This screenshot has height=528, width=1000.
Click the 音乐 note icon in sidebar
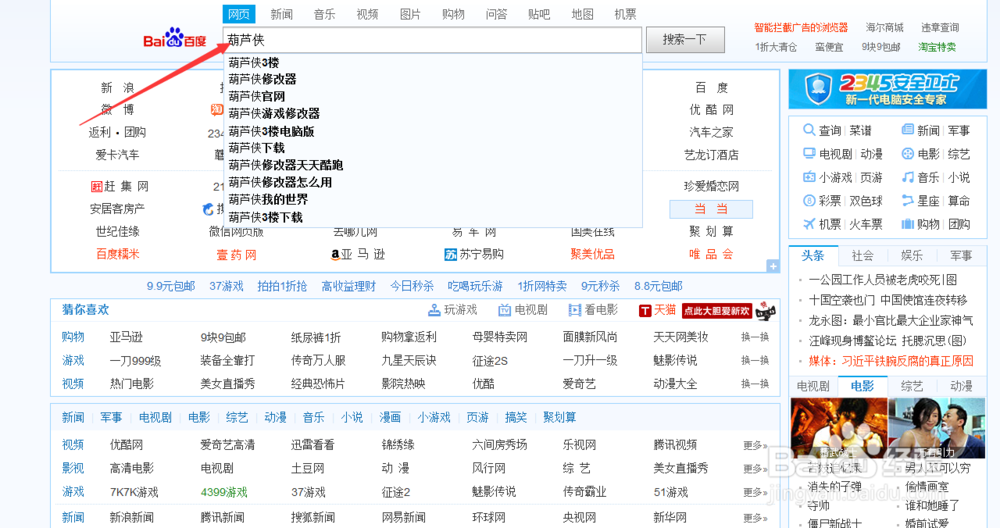tap(908, 177)
